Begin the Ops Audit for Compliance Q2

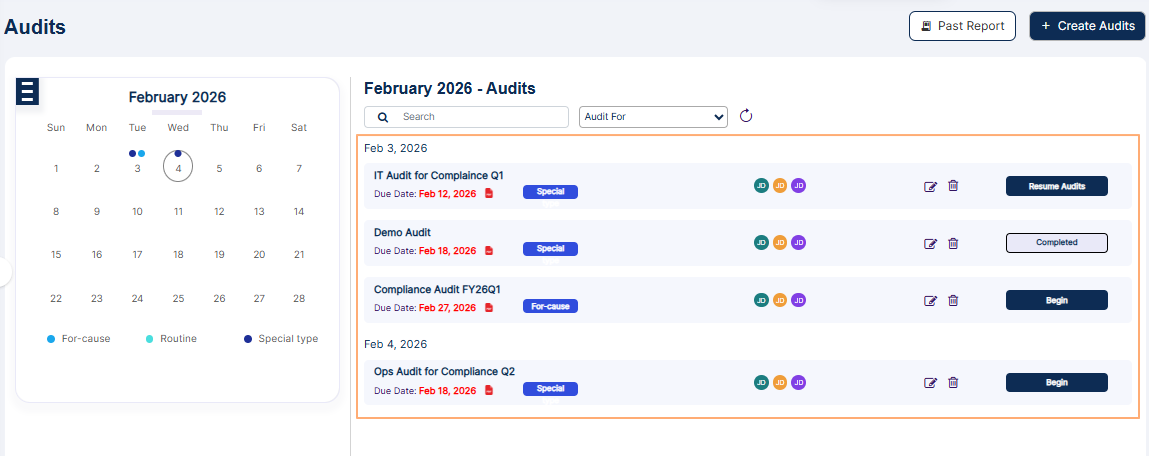[1056, 382]
